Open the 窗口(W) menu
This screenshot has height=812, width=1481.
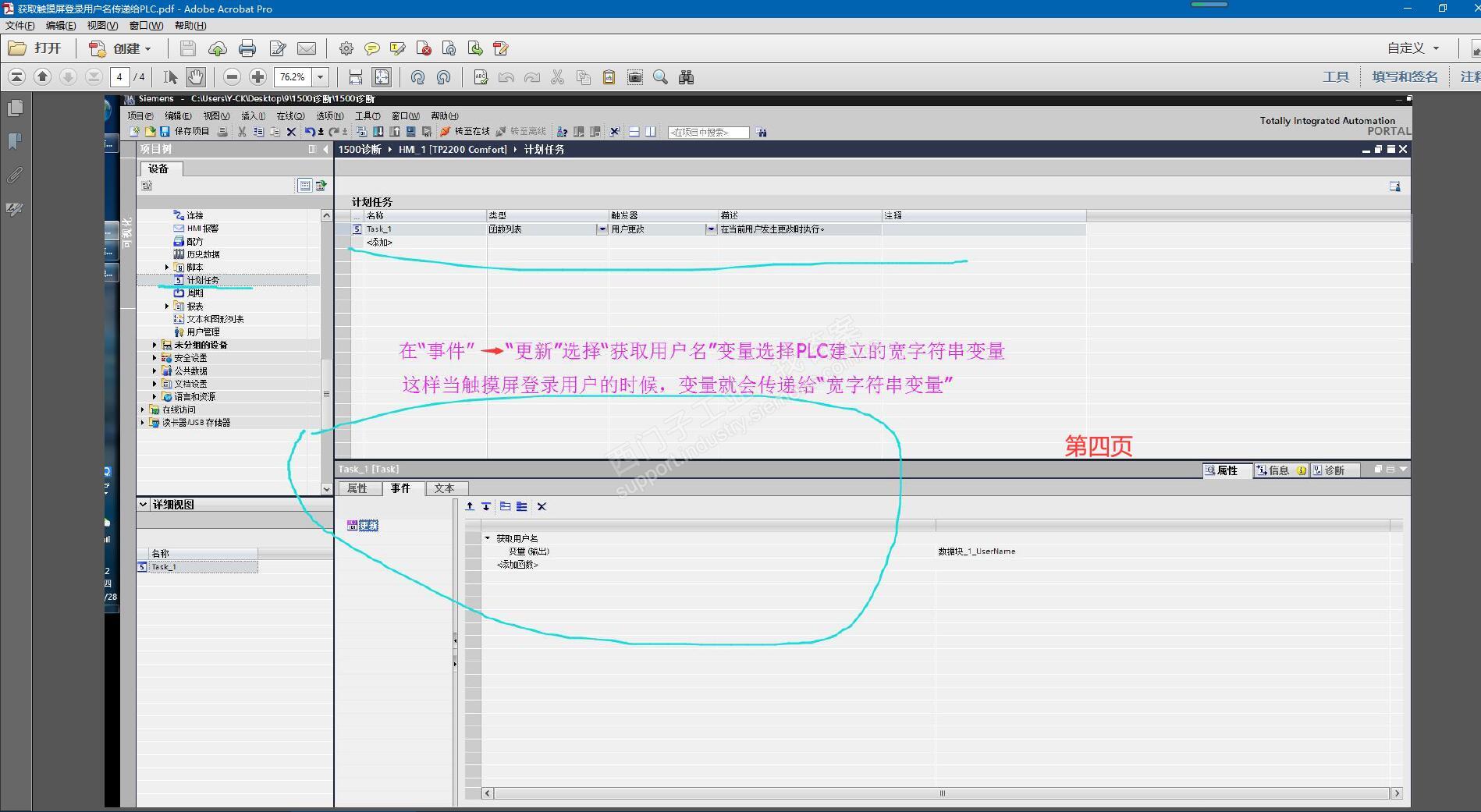(x=146, y=26)
